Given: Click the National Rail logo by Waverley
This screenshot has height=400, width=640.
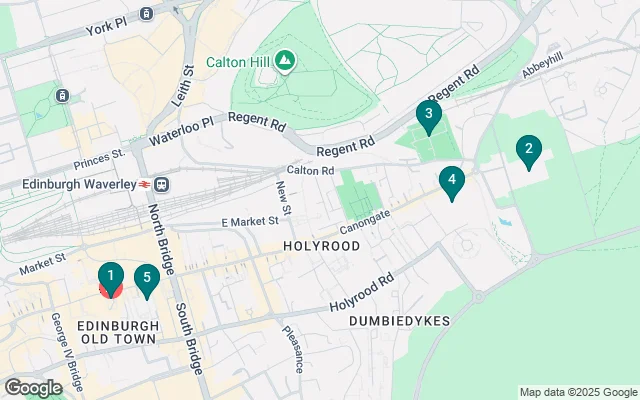Looking at the screenshot, I should pos(144,185).
